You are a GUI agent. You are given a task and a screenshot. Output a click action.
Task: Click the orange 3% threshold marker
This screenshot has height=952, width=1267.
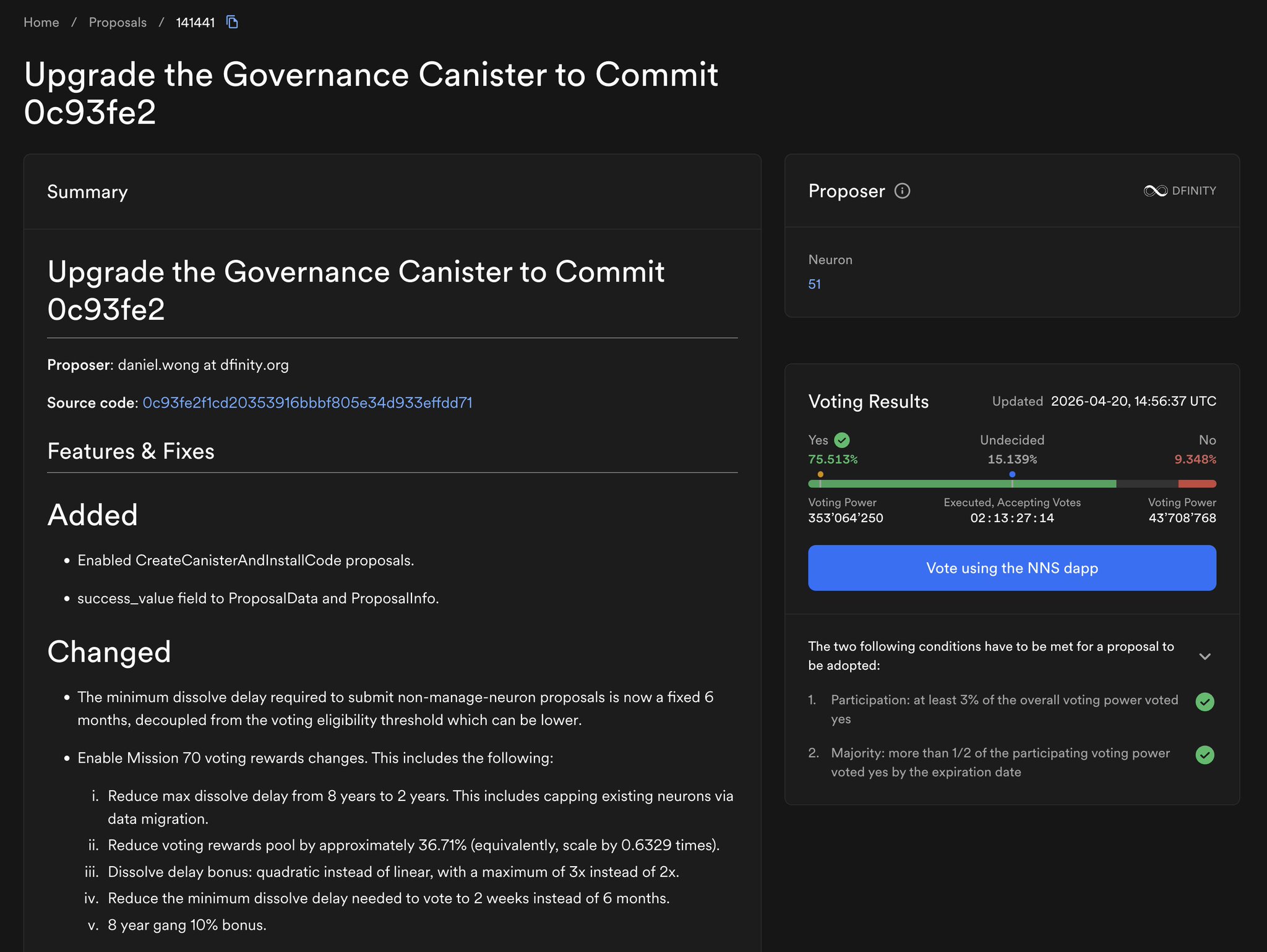click(820, 474)
